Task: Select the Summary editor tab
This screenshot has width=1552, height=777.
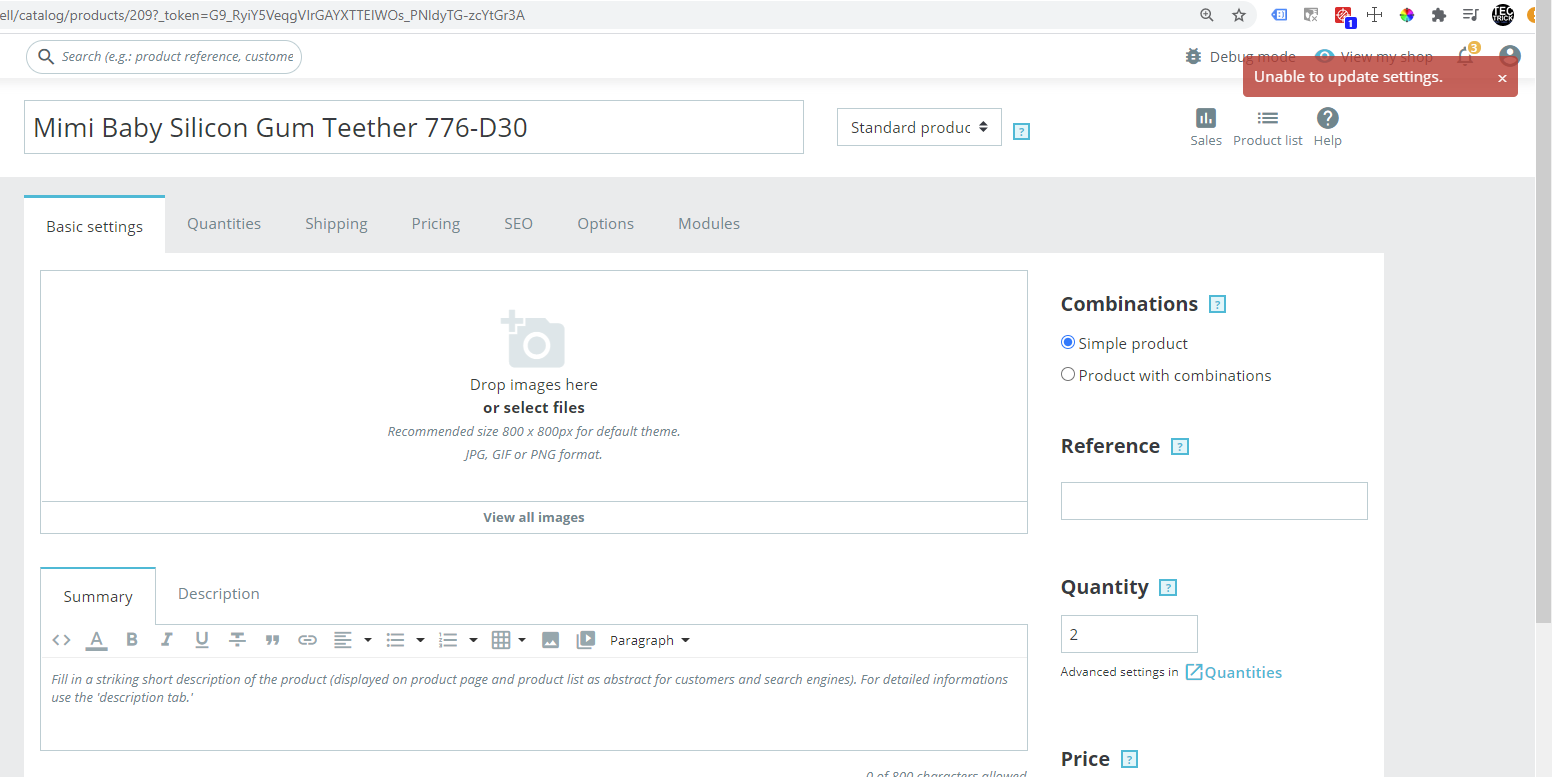Action: point(98,596)
